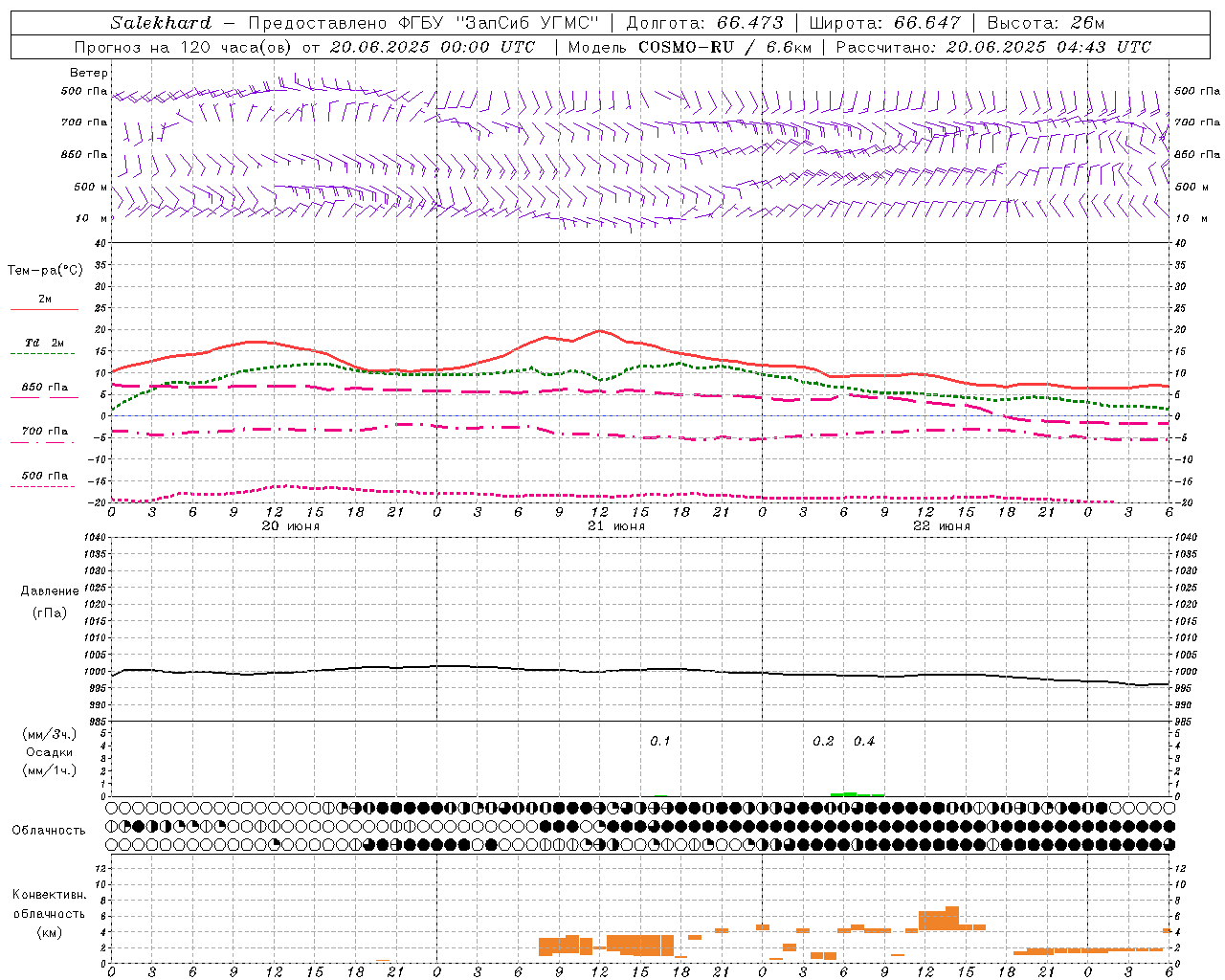The width and height of the screenshot is (1225, 980).
Task: Click the 22 июня date label
Action: click(x=942, y=526)
